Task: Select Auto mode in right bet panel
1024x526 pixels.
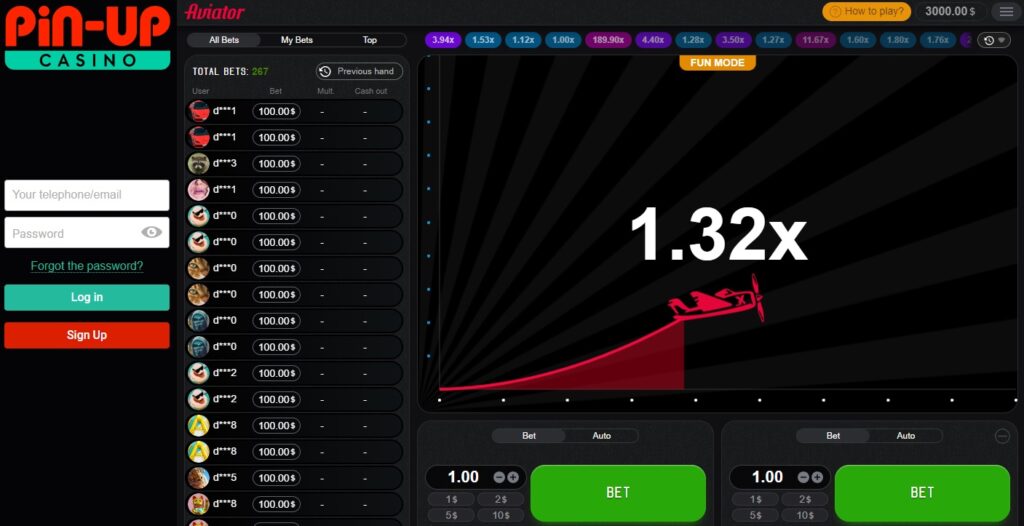Action: (x=906, y=436)
